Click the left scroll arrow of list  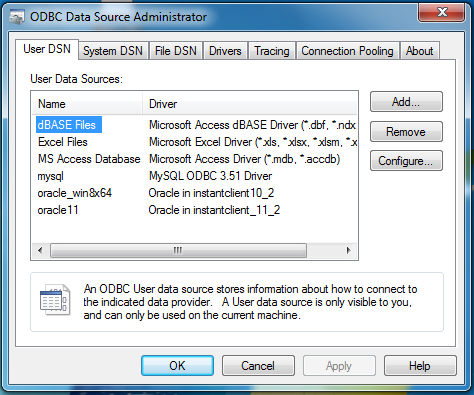coord(40,250)
